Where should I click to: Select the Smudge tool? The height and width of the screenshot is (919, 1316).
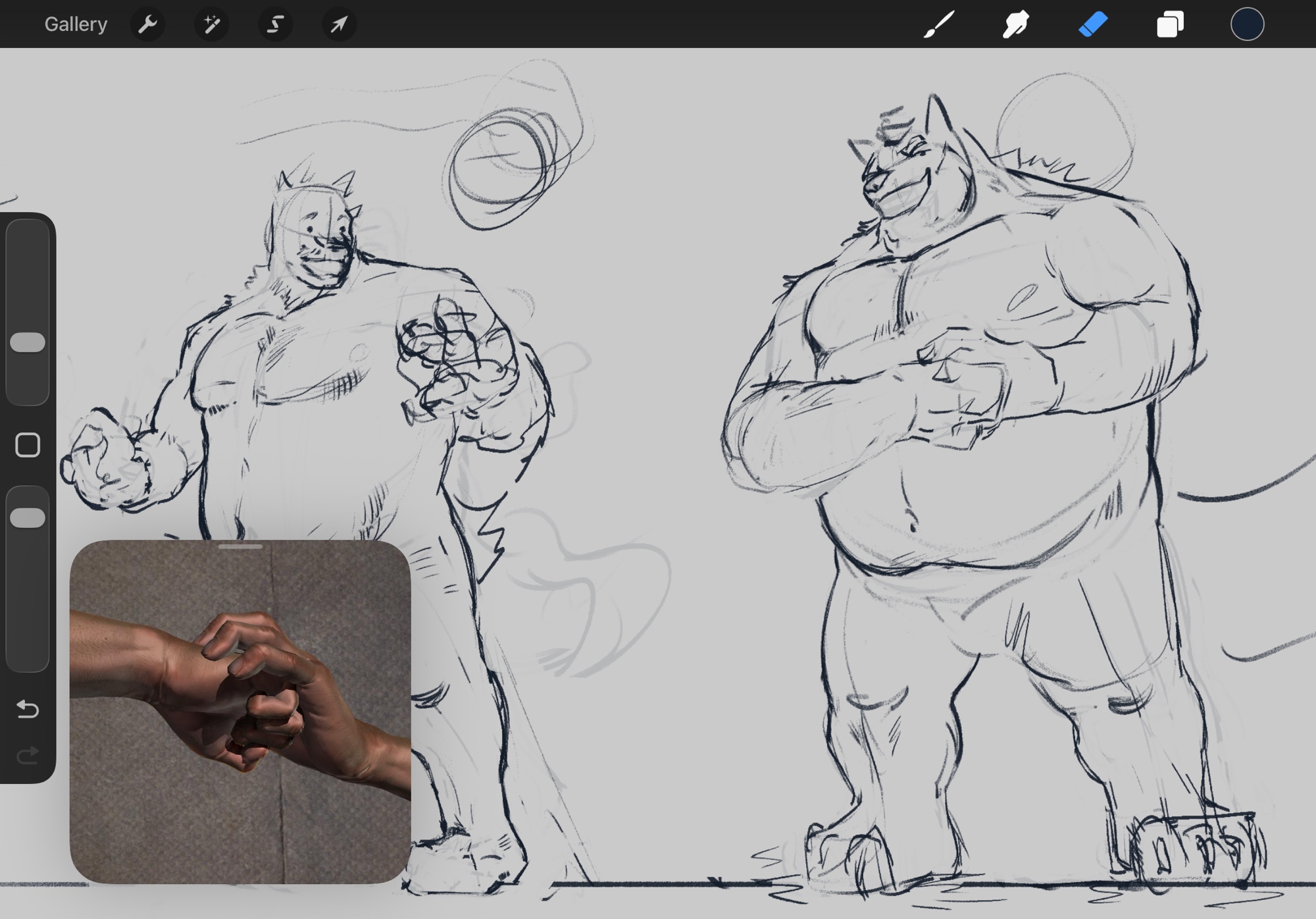[x=1016, y=24]
